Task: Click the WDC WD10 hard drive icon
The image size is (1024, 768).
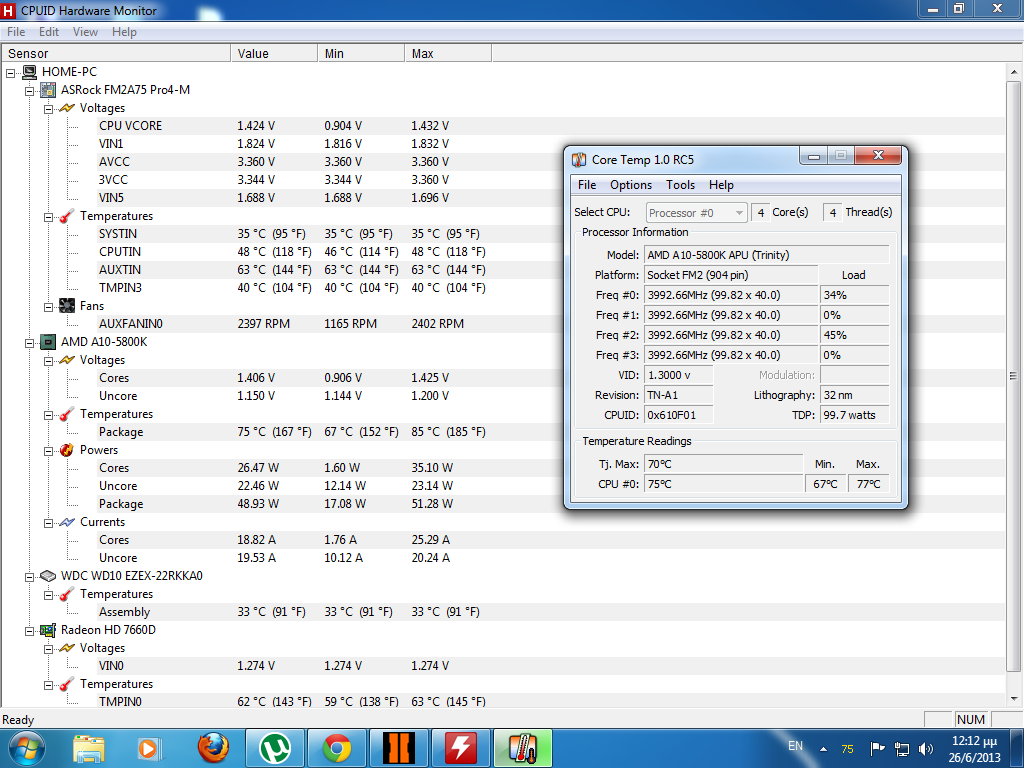Action: pos(48,576)
